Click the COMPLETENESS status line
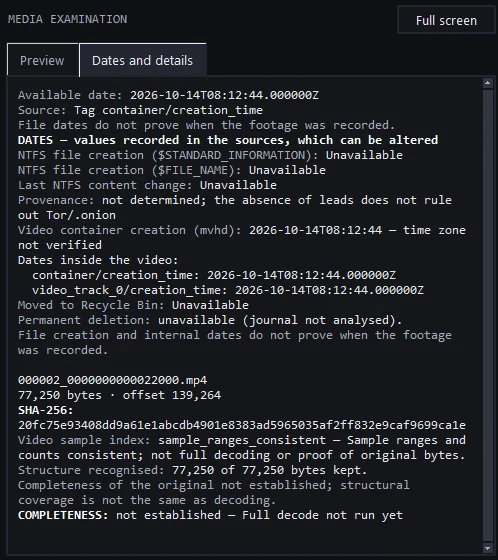Screen dimensions: 498x560 point(210,515)
